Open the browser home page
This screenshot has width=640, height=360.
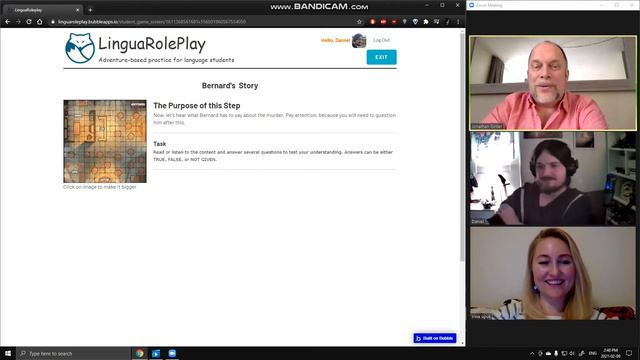click(x=40, y=22)
